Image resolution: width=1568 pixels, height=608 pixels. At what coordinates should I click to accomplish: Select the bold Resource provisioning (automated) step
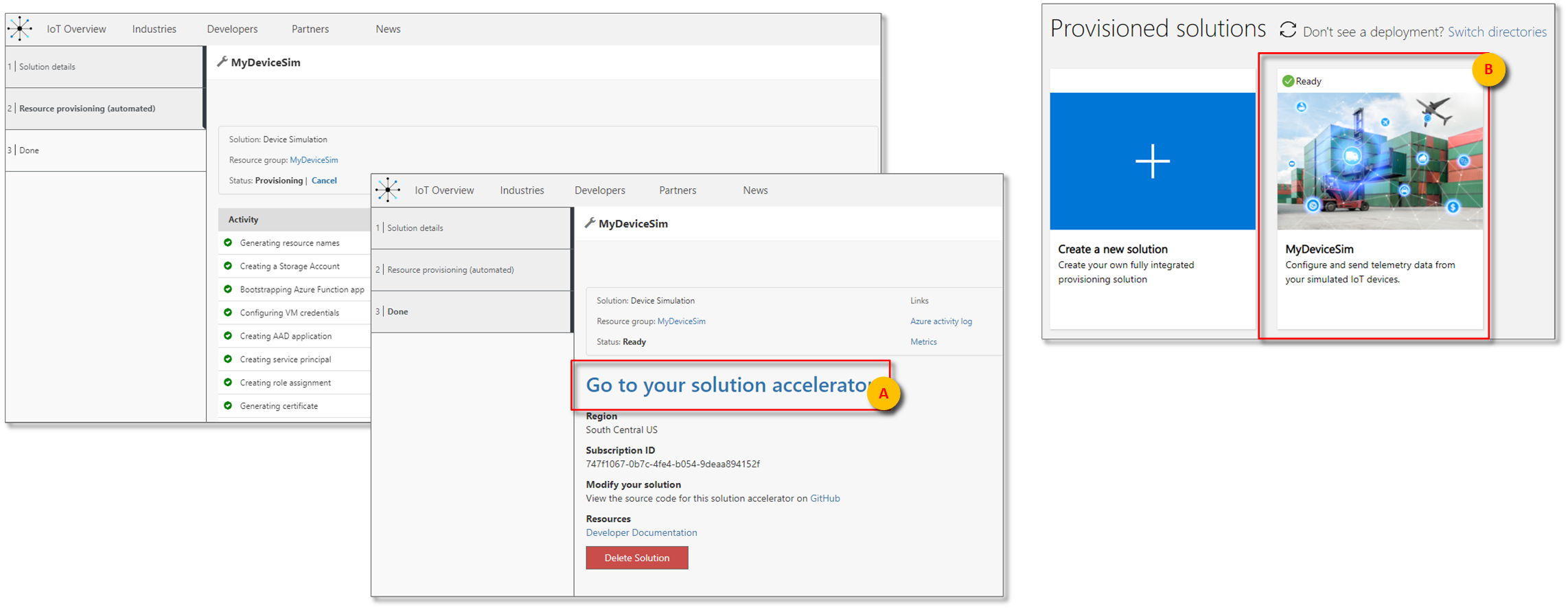(x=104, y=109)
